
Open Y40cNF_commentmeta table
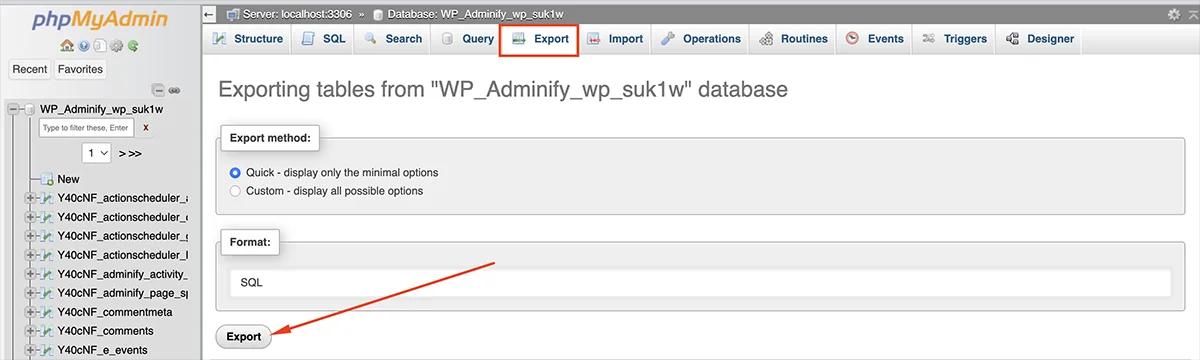click(x=115, y=312)
